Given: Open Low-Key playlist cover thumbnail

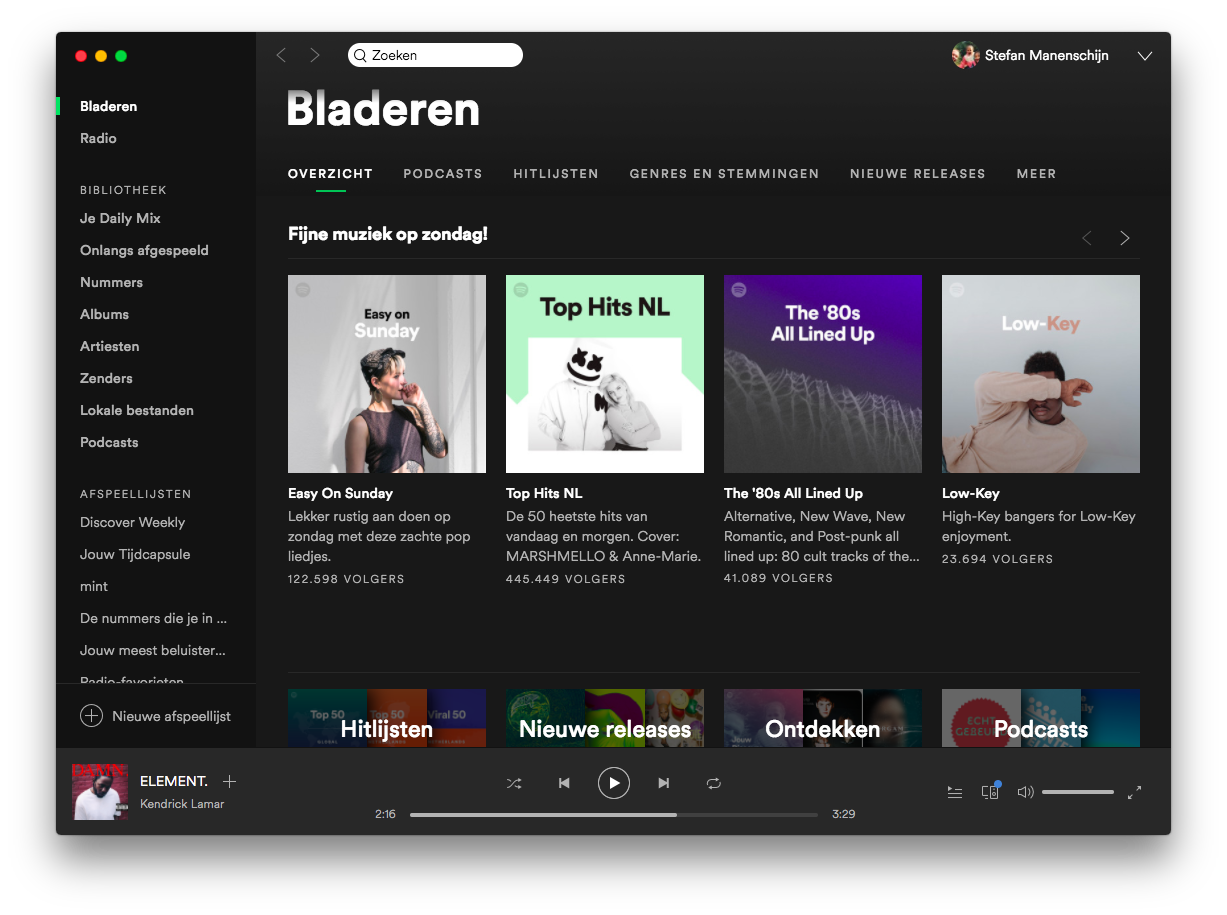Looking at the screenshot, I should coord(1041,374).
